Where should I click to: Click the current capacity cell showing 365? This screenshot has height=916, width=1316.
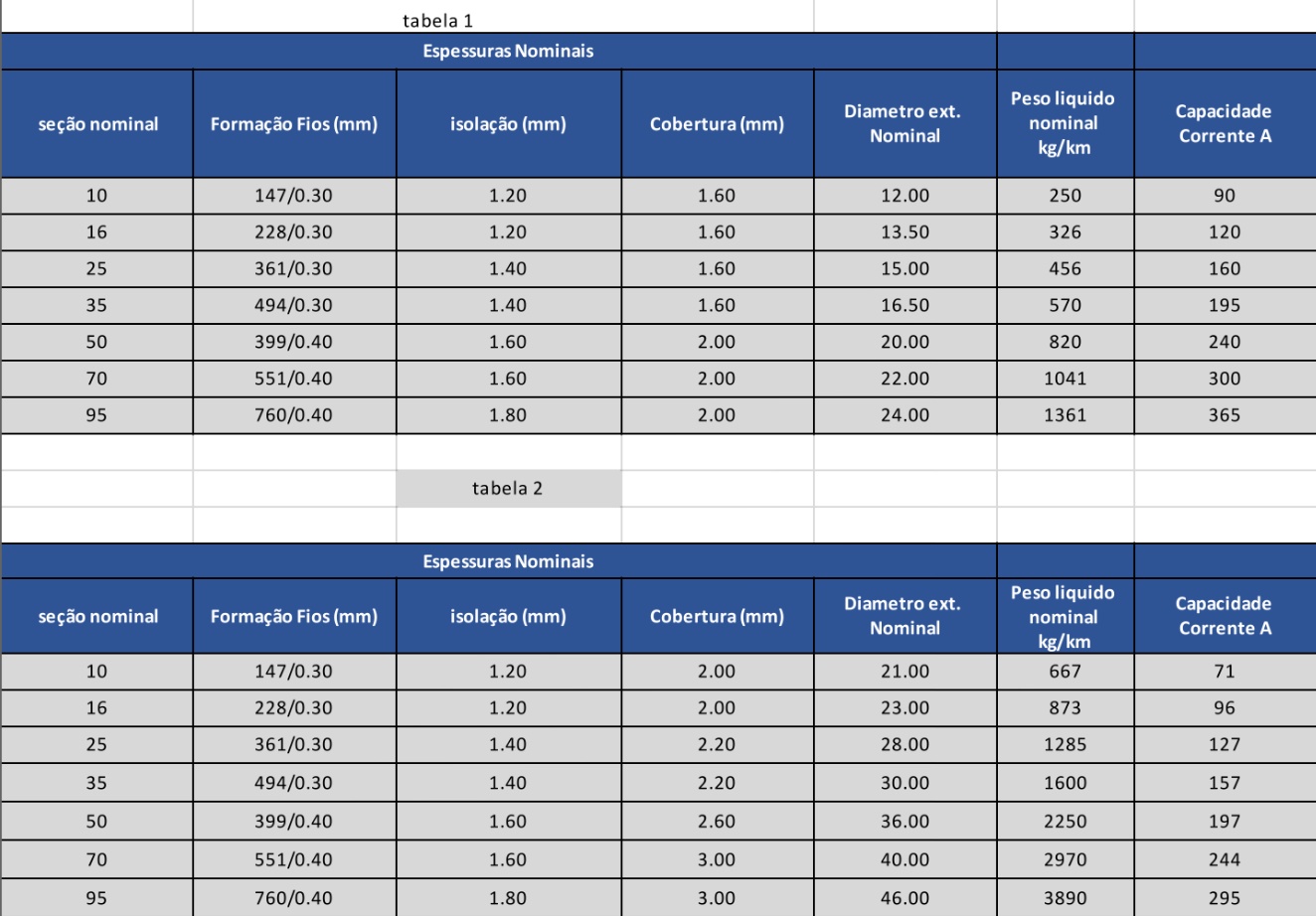1224,415
